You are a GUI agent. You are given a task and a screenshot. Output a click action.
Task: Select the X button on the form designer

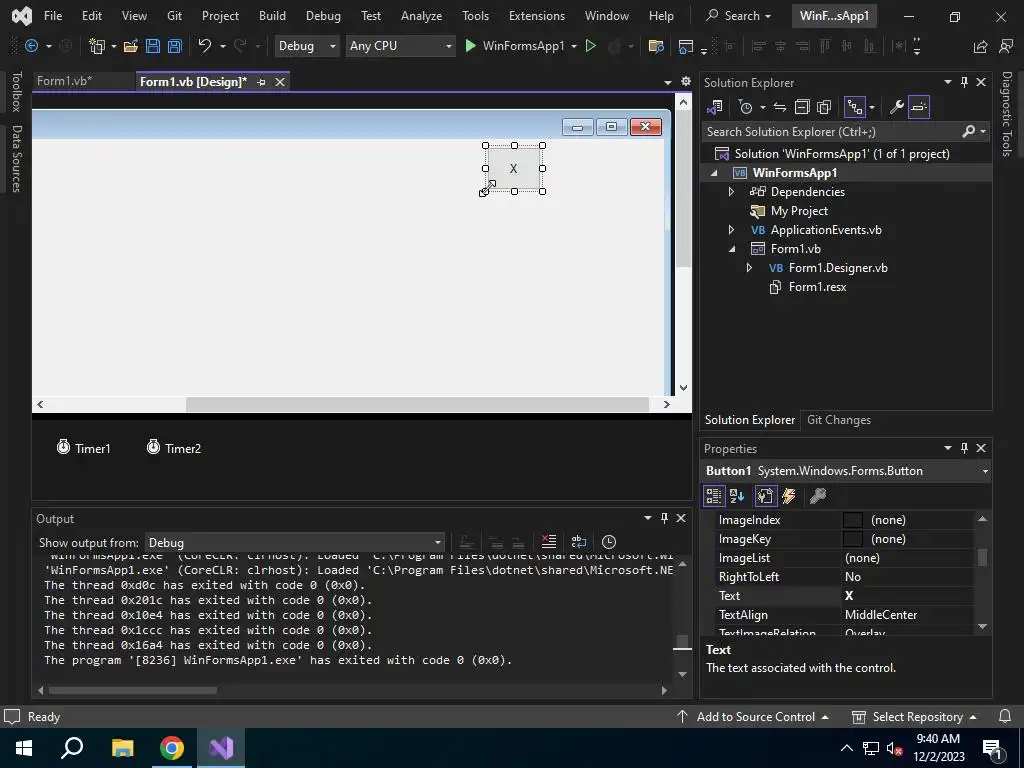514,168
